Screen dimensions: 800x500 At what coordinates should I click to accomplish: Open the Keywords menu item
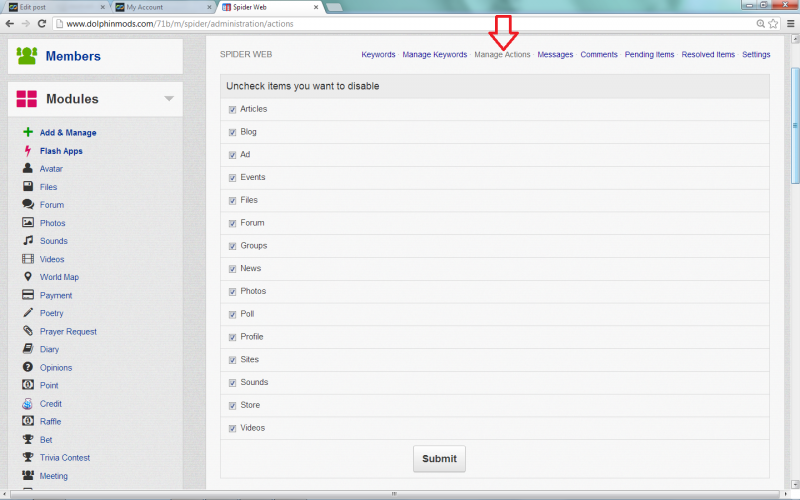(x=378, y=55)
